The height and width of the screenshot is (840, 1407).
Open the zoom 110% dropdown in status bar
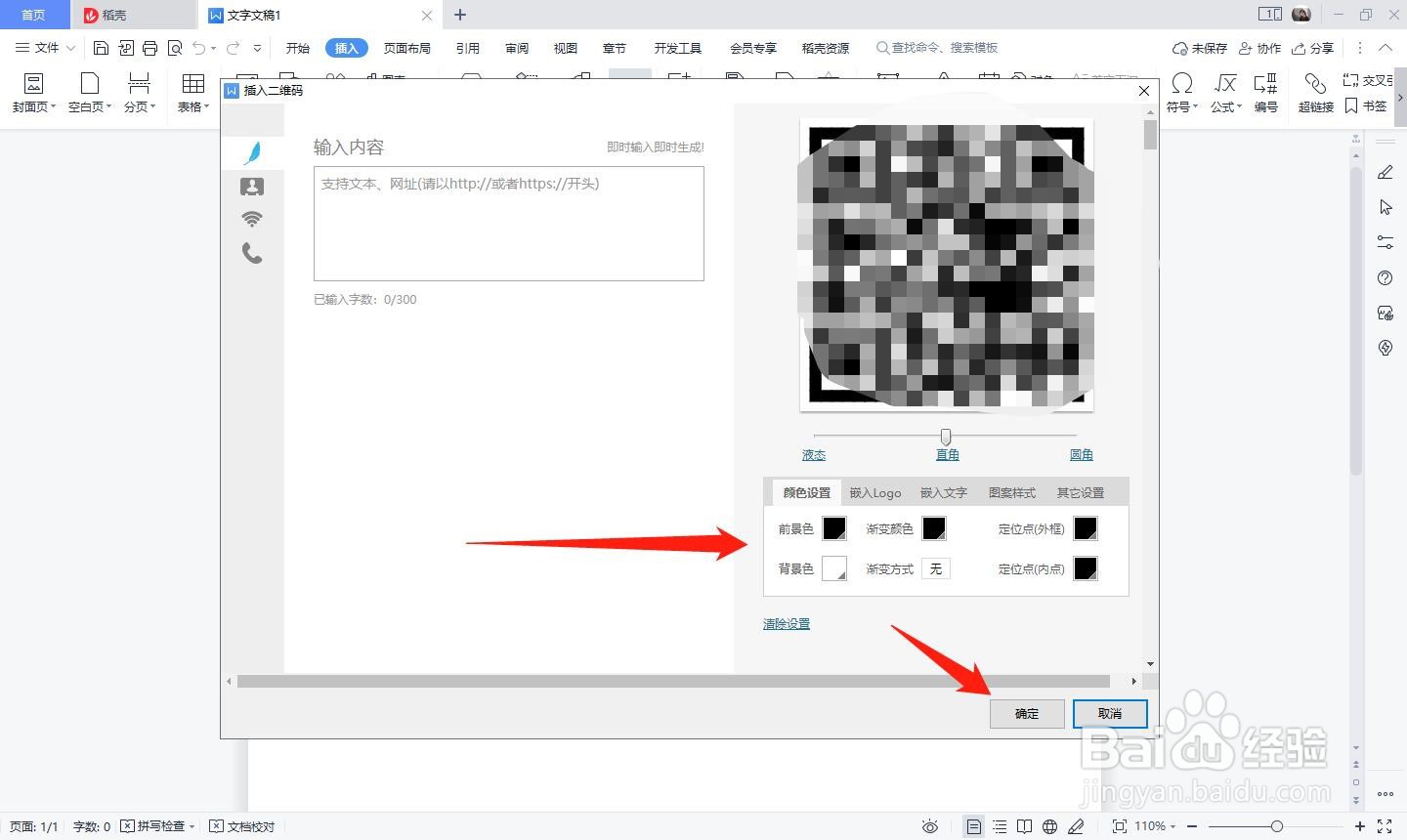[1155, 826]
